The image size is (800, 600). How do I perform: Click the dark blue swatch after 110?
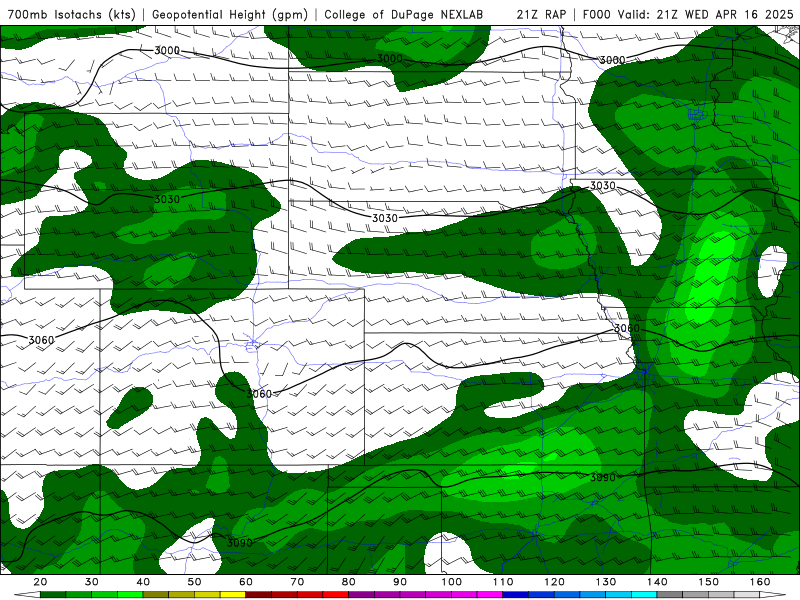[x=515, y=594]
